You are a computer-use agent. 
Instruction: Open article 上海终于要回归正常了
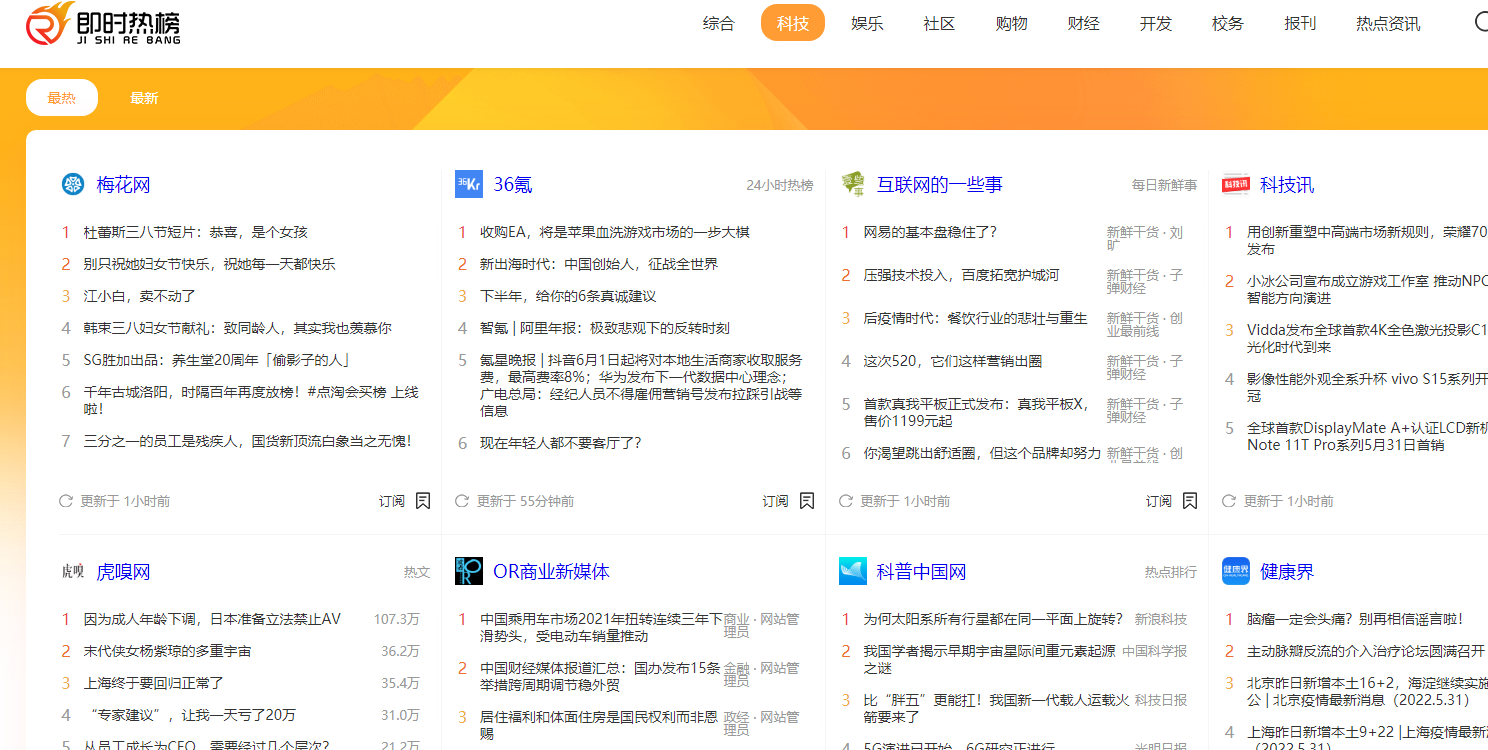click(x=154, y=683)
